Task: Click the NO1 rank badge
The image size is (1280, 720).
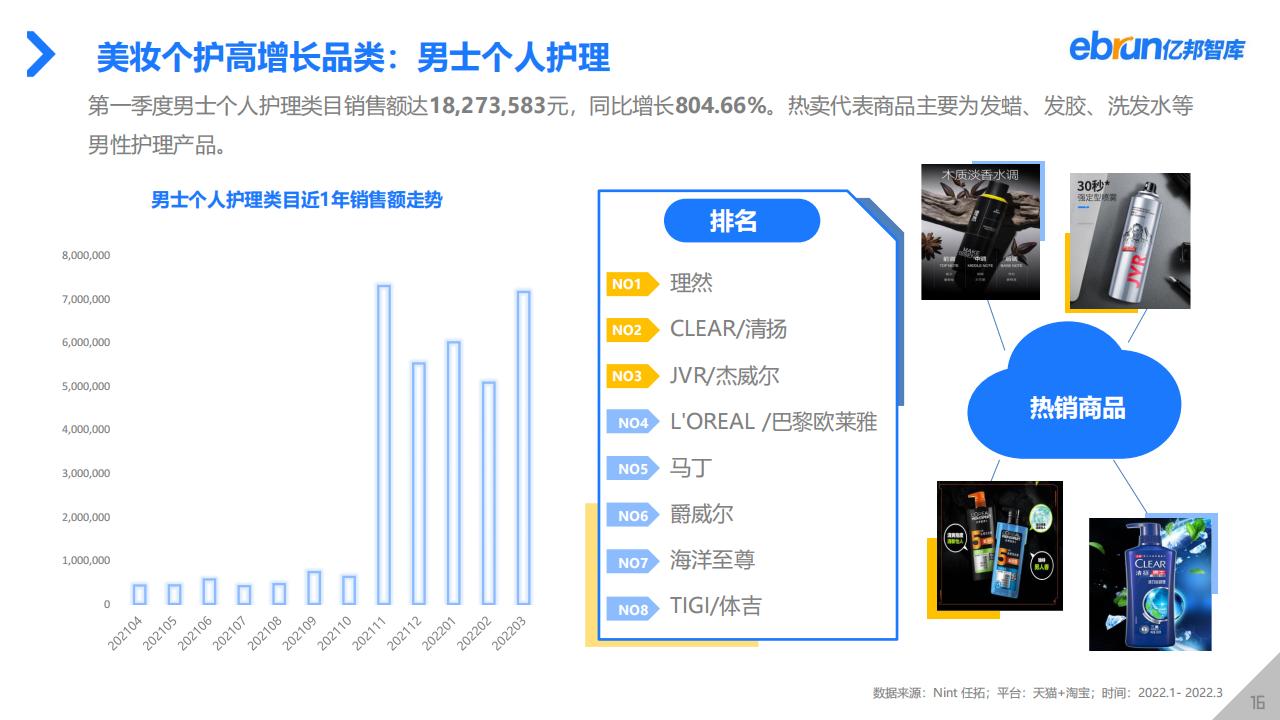Action: (632, 284)
